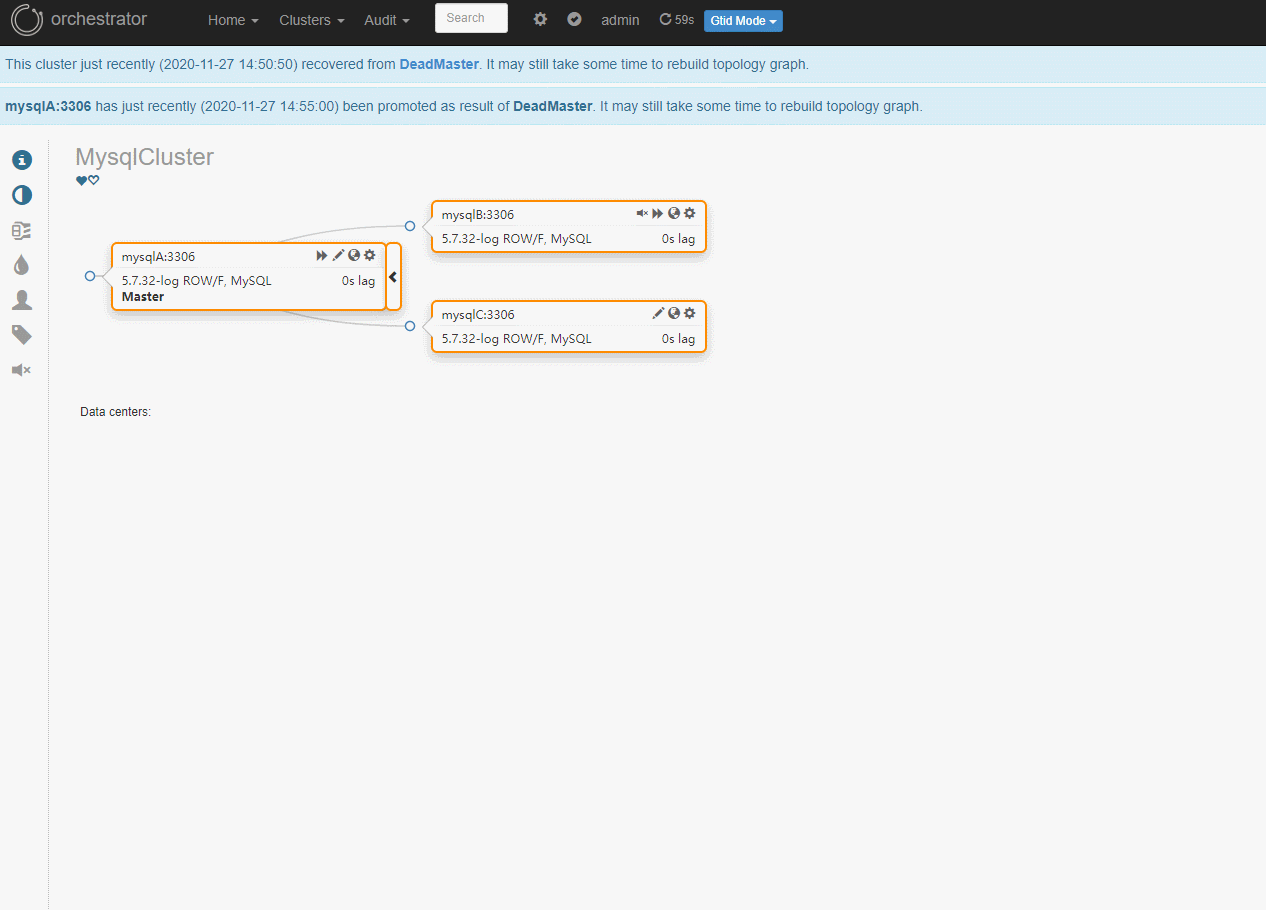Toggle the empty heart icon under MysqlCluster
Viewport: 1266px width, 910px height.
[95, 180]
